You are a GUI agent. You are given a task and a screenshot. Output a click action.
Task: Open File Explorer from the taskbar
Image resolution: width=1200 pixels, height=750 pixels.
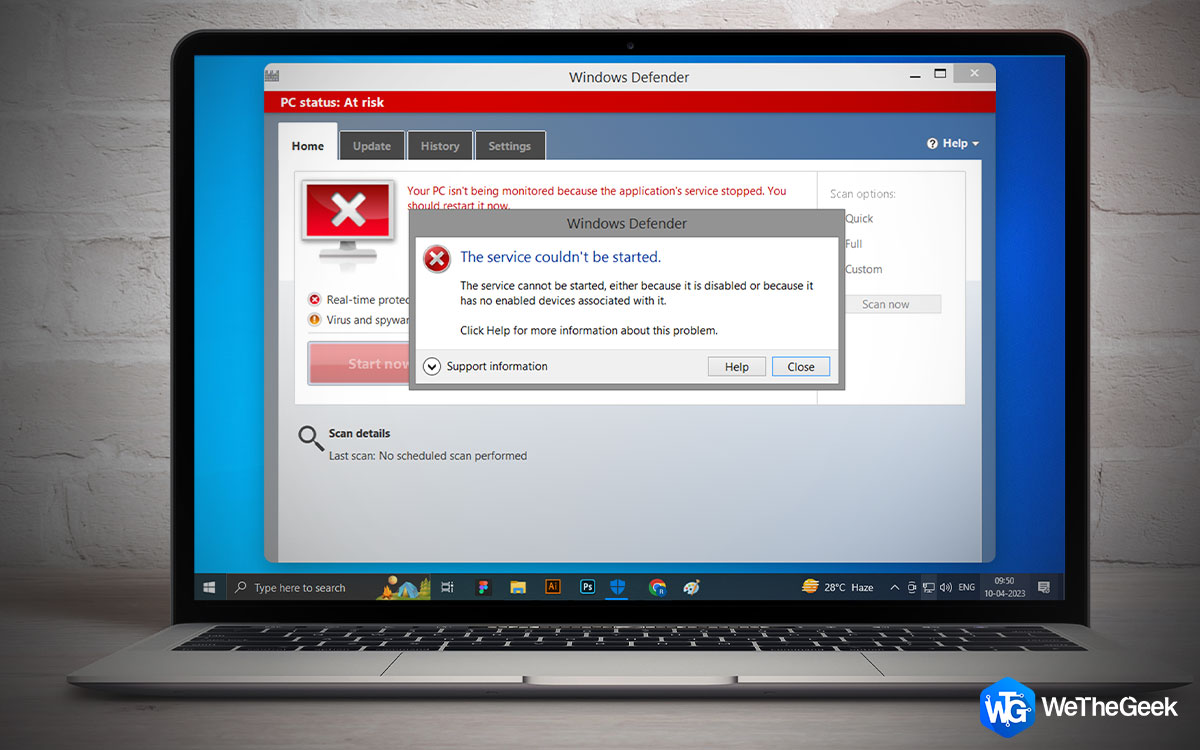517,587
